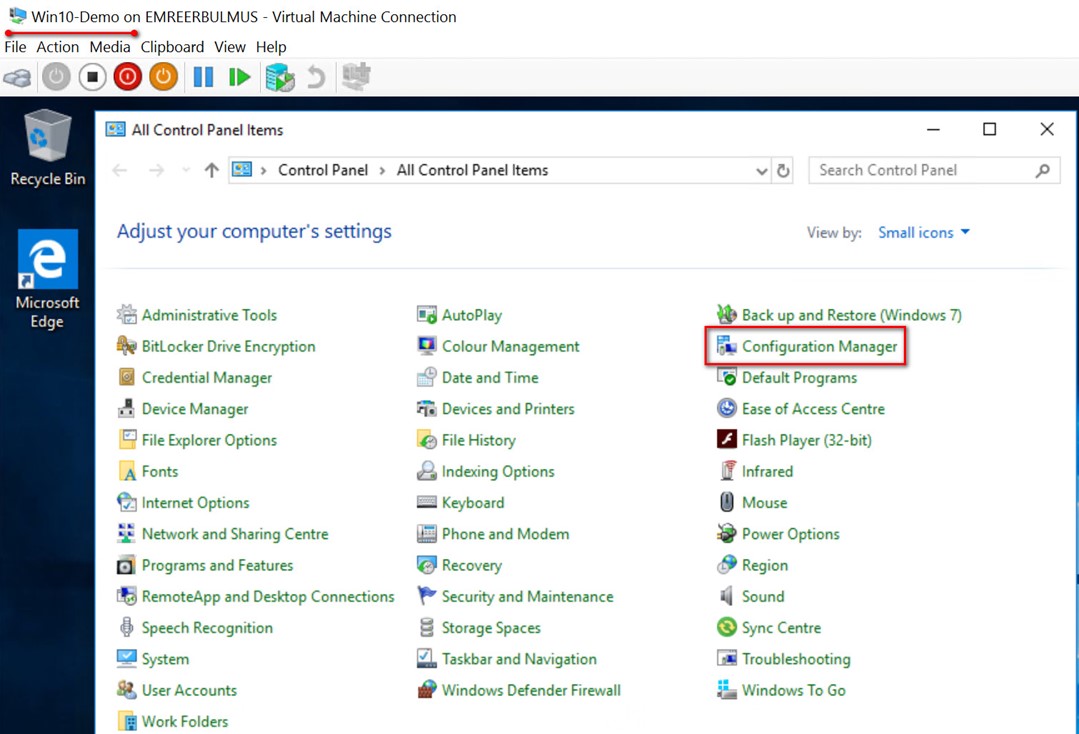
Task: Open the Help menu
Action: [271, 47]
